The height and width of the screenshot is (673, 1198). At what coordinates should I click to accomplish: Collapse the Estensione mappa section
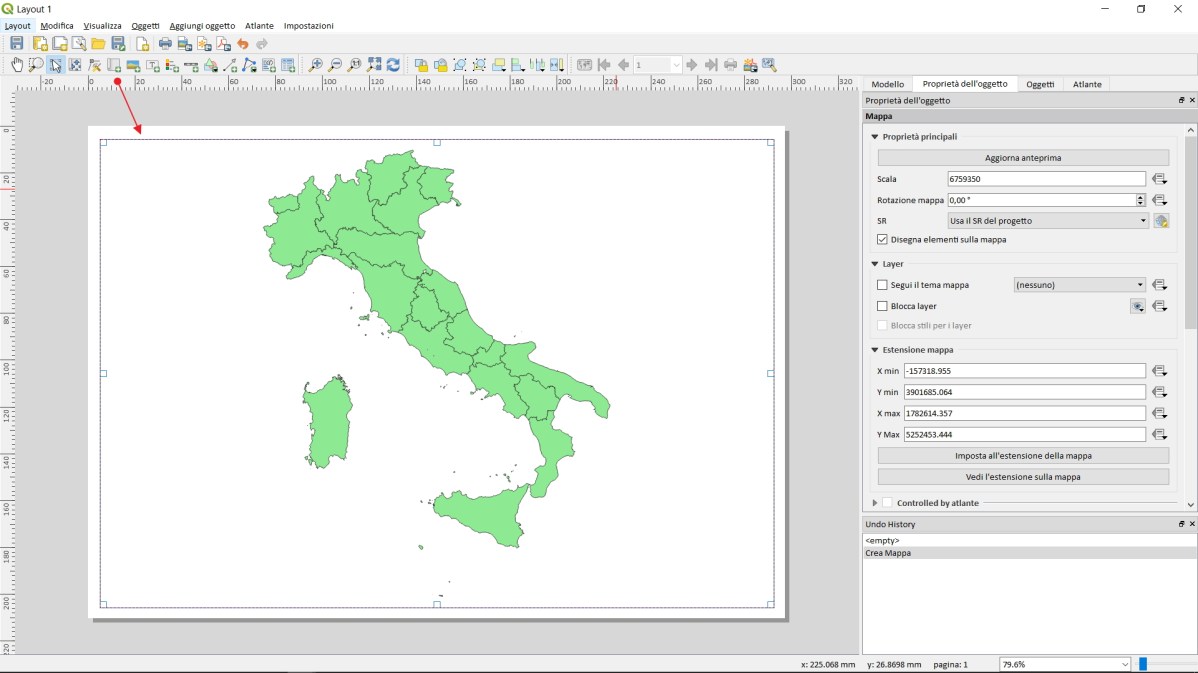click(875, 349)
